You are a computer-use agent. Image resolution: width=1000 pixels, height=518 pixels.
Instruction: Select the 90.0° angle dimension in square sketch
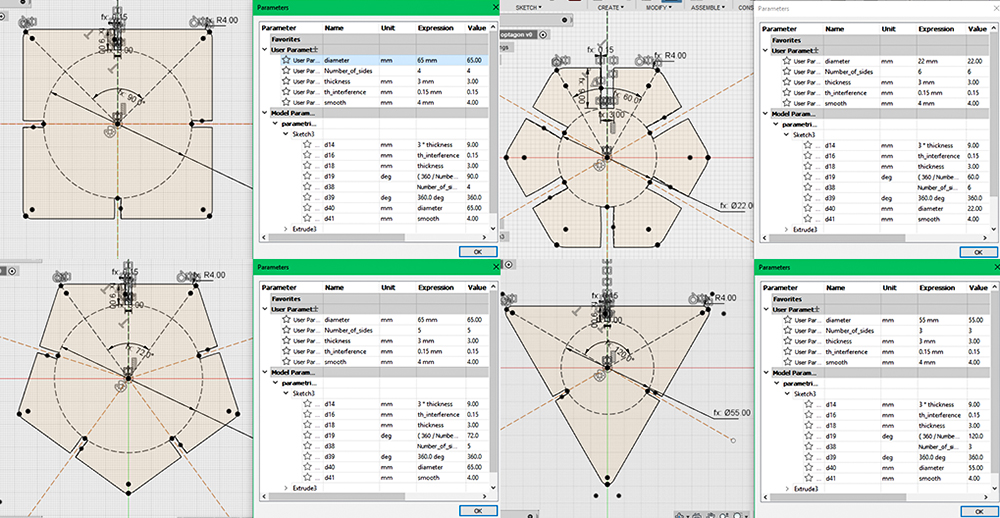131,98
